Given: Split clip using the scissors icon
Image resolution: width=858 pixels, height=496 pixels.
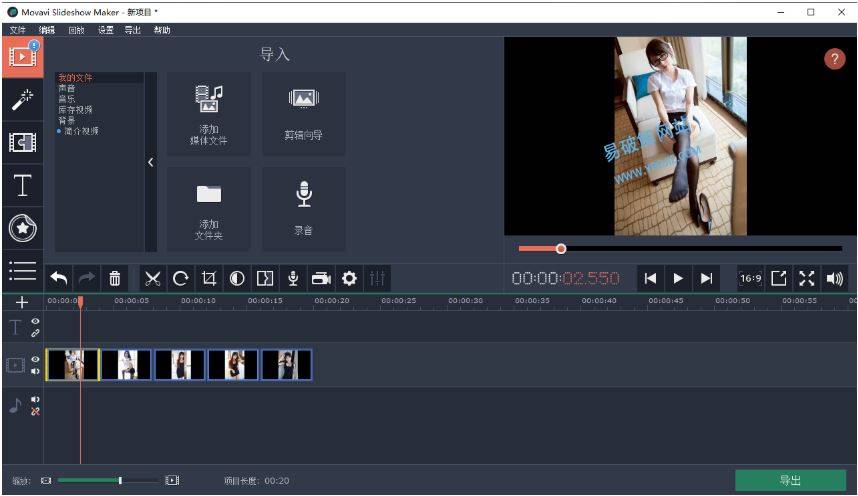Looking at the screenshot, I should (x=153, y=279).
